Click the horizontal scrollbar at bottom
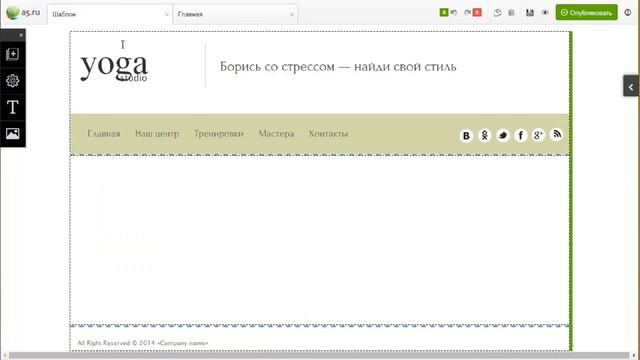The image size is (640, 360). [x=319, y=356]
